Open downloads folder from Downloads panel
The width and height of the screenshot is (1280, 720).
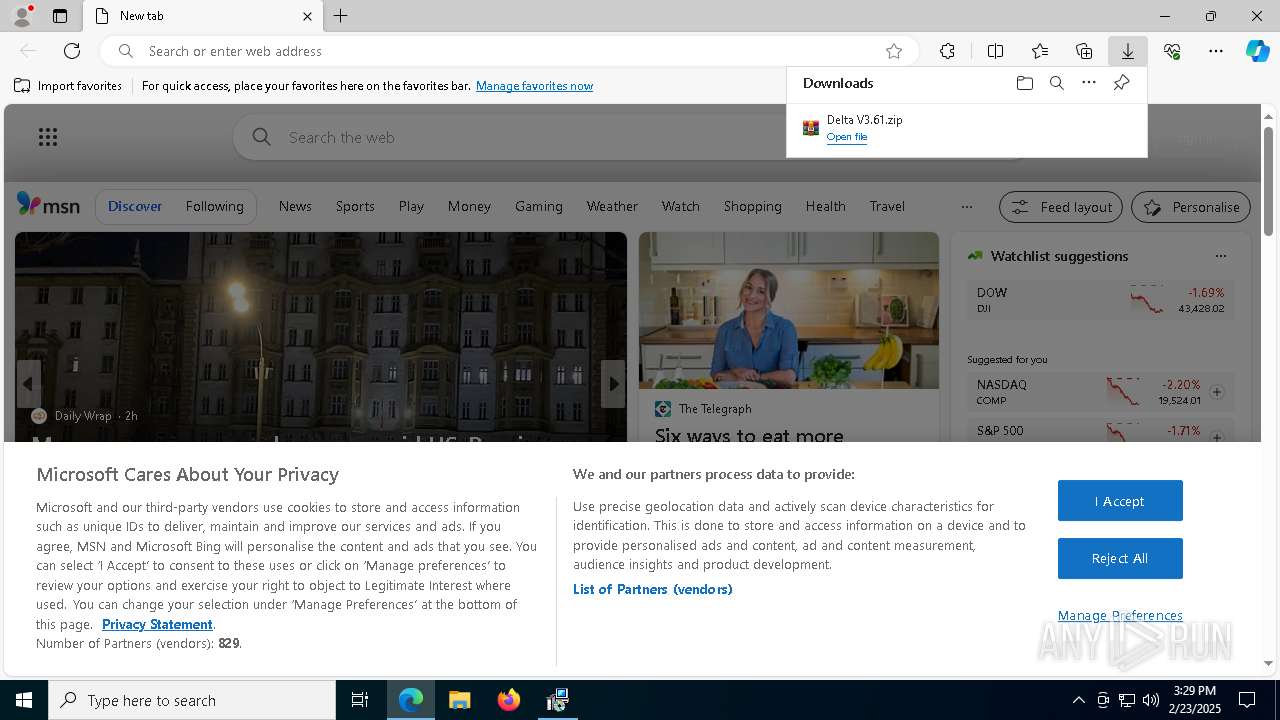tap(1024, 83)
